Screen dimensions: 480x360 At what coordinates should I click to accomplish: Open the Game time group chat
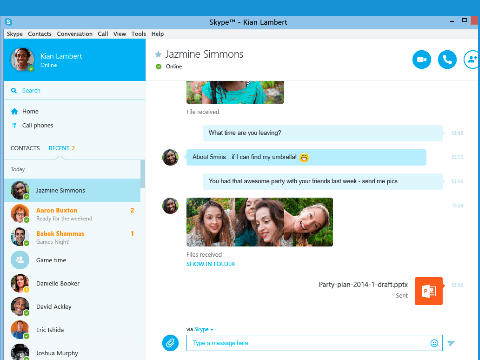72,260
